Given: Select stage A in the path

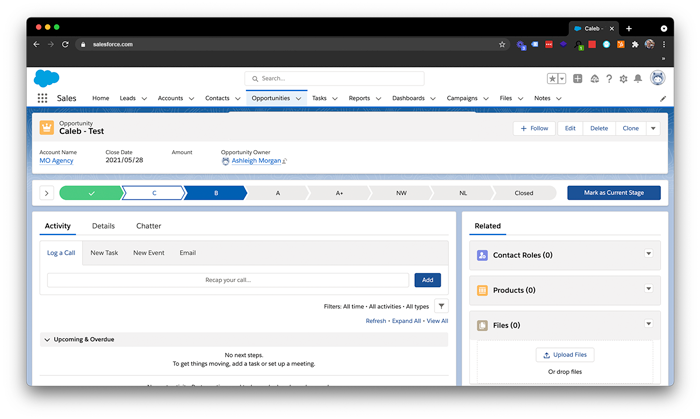Looking at the screenshot, I should pyautogui.click(x=278, y=193).
